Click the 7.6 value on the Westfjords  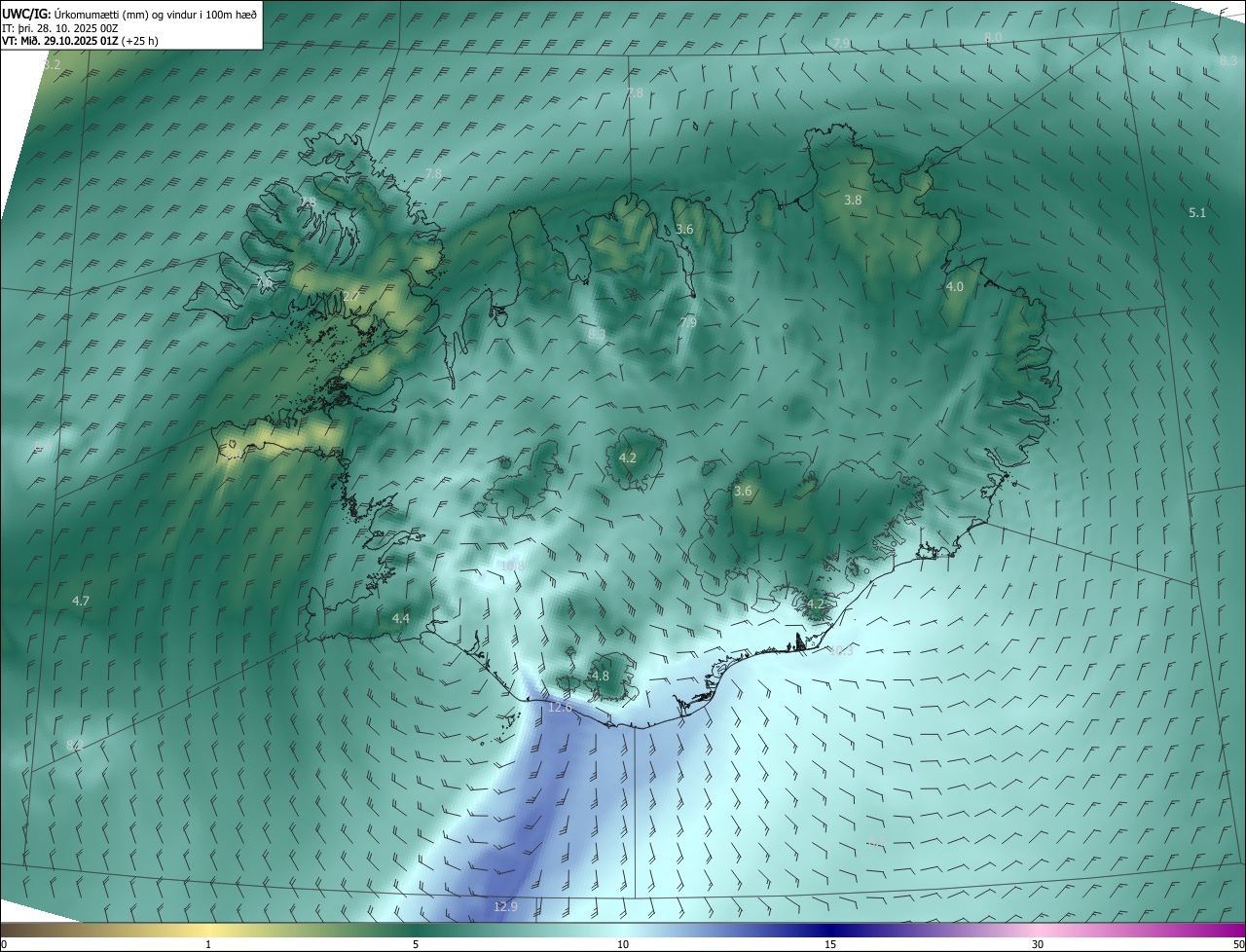(264, 283)
